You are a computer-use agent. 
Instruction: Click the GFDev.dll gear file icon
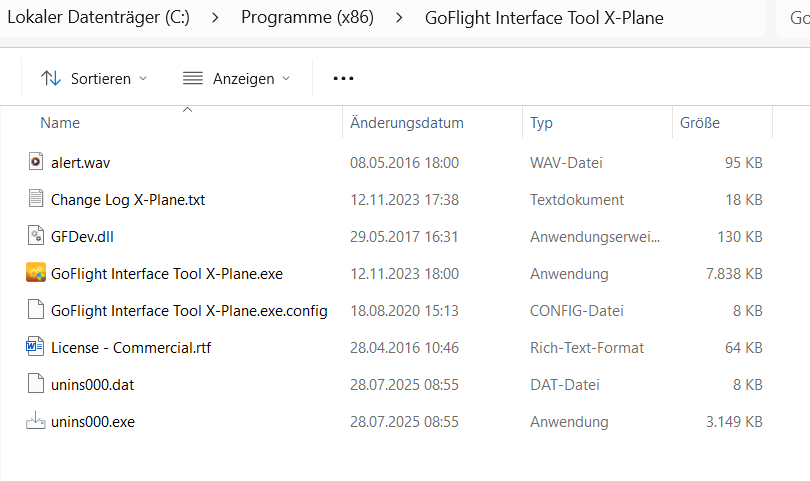(36, 236)
